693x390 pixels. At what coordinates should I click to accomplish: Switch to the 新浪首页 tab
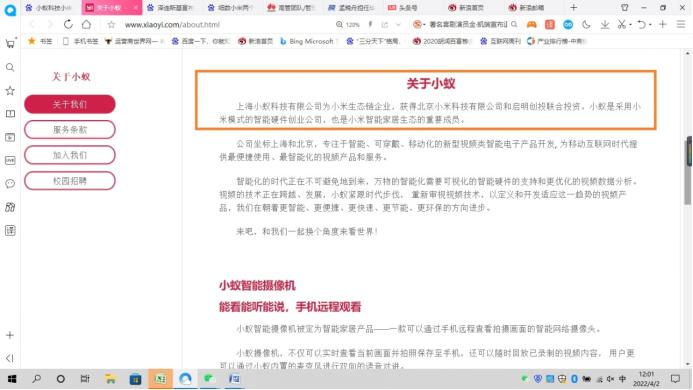(x=467, y=8)
